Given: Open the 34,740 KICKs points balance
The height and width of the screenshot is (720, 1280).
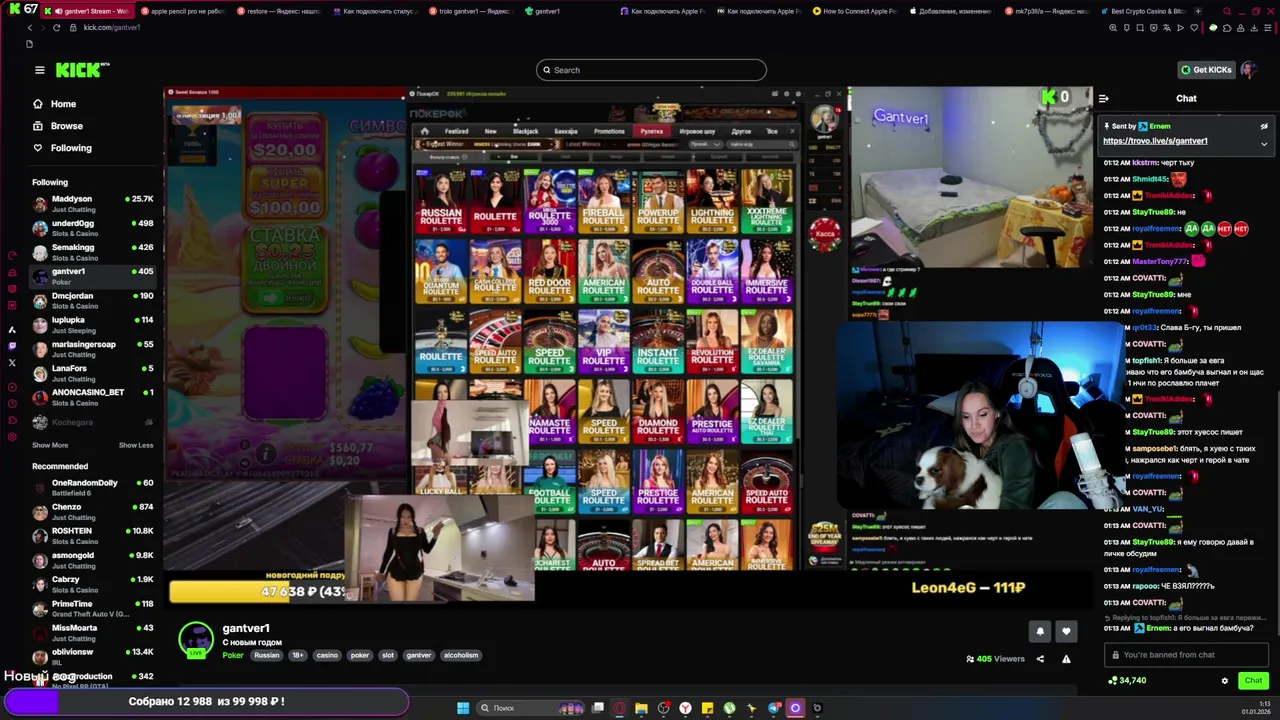Looking at the screenshot, I should point(1127,681).
